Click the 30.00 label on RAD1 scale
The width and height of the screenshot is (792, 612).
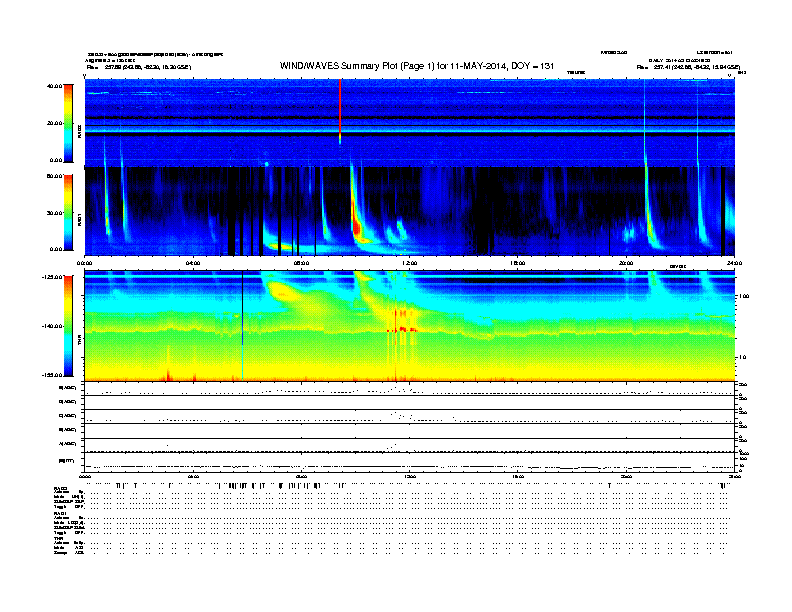(x=55, y=213)
